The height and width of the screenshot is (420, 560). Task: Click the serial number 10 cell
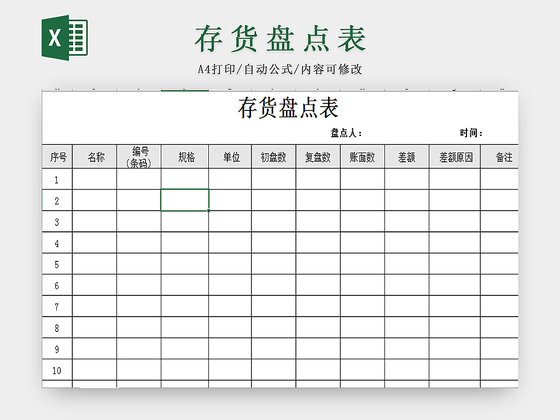pos(57,370)
